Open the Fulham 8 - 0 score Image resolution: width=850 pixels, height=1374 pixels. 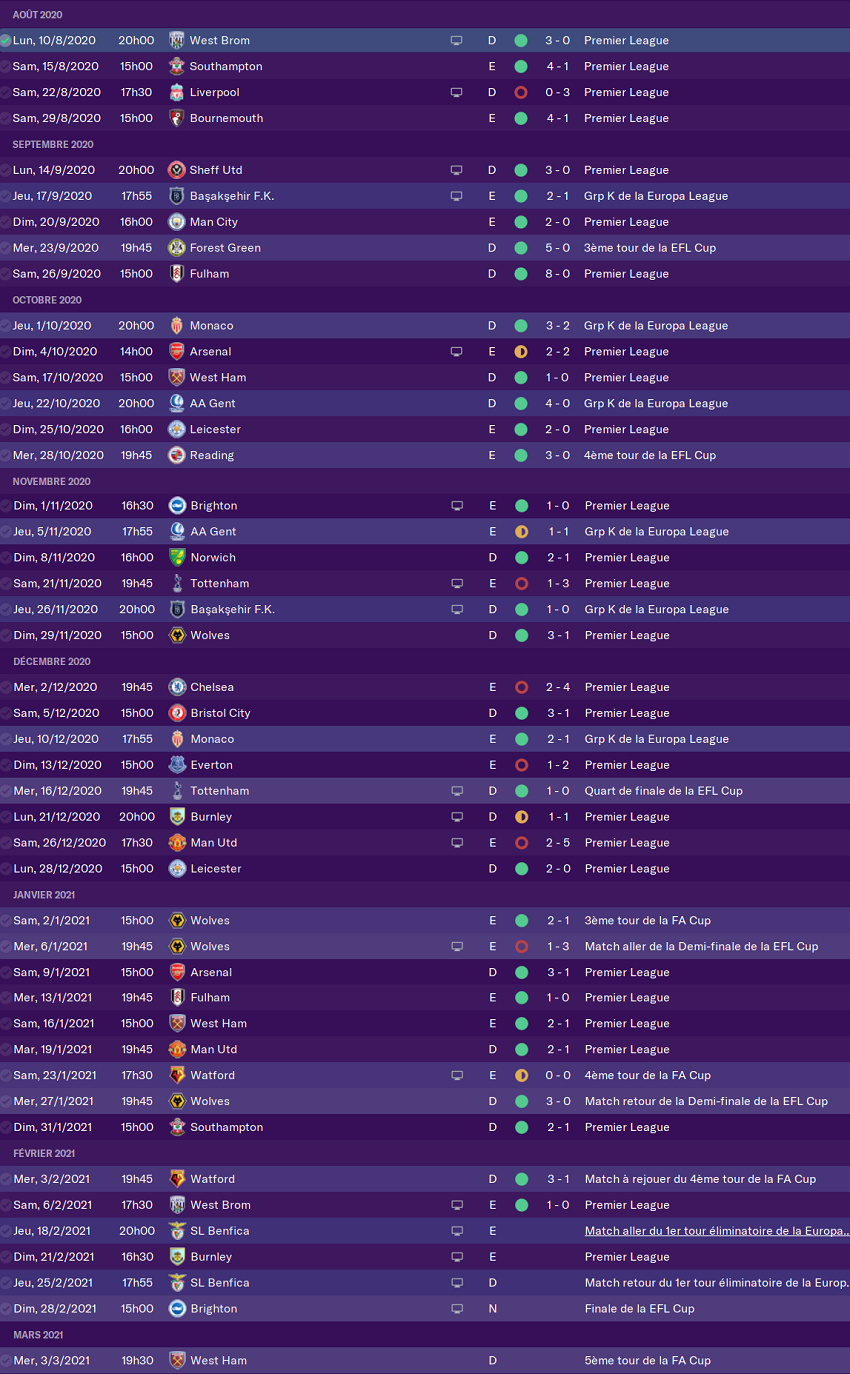[558, 274]
